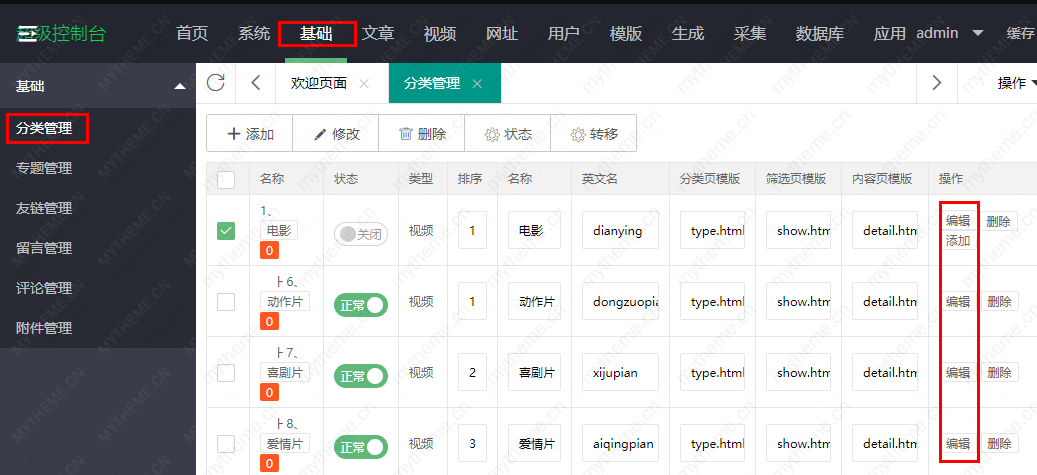Image resolution: width=1037 pixels, height=475 pixels.
Task: Tick the select-all checkbox in table header
Action: 226,180
